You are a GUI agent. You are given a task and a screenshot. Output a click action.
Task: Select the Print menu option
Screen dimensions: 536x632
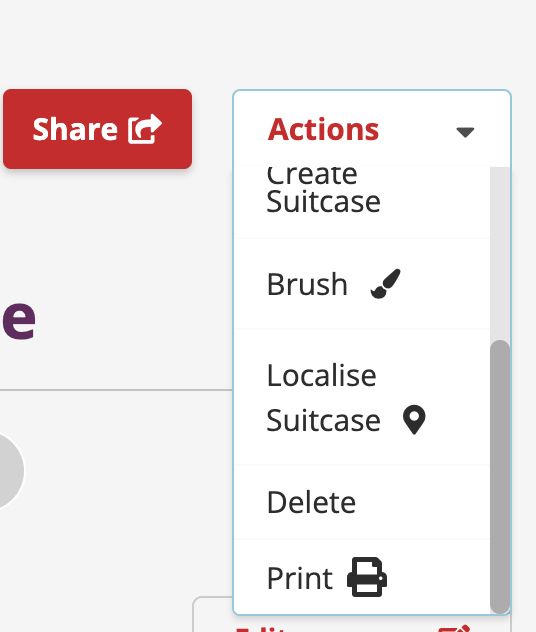362,577
